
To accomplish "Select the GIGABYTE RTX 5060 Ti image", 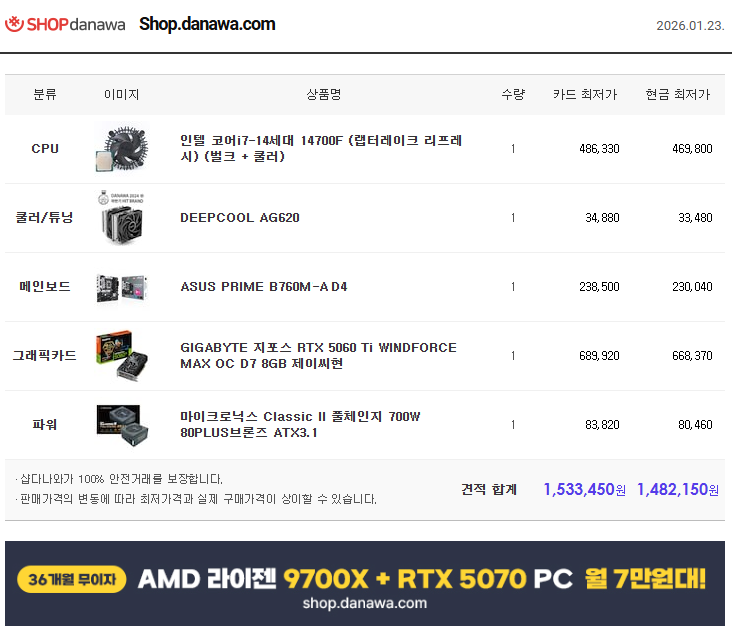I will click(122, 355).
